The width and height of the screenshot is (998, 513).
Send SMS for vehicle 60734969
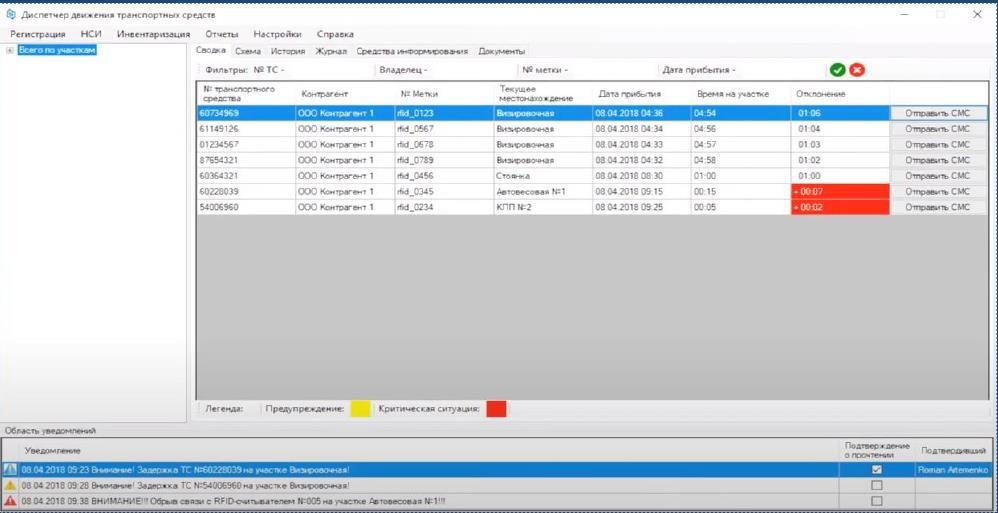[938, 113]
